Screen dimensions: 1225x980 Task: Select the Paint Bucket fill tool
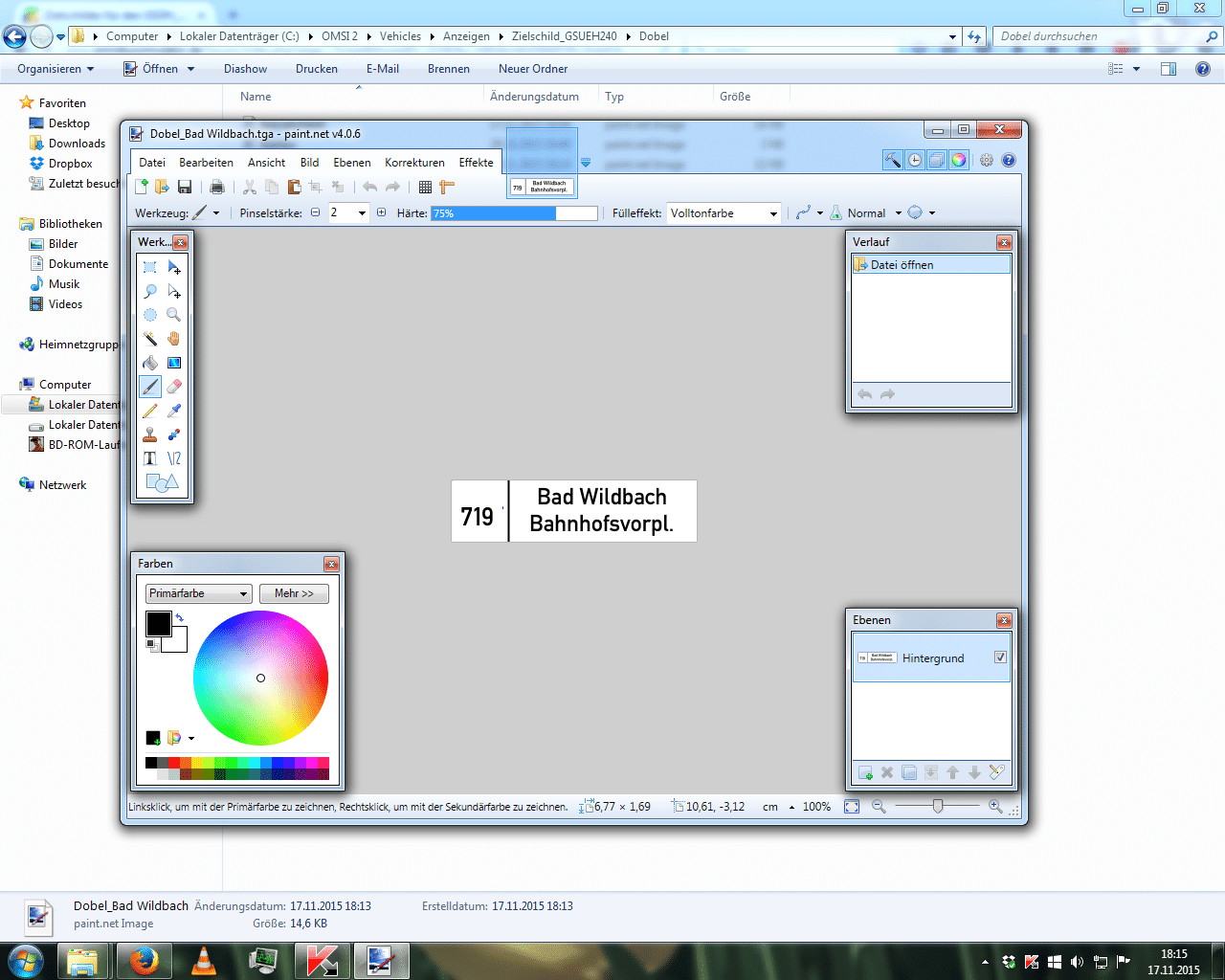[150, 363]
